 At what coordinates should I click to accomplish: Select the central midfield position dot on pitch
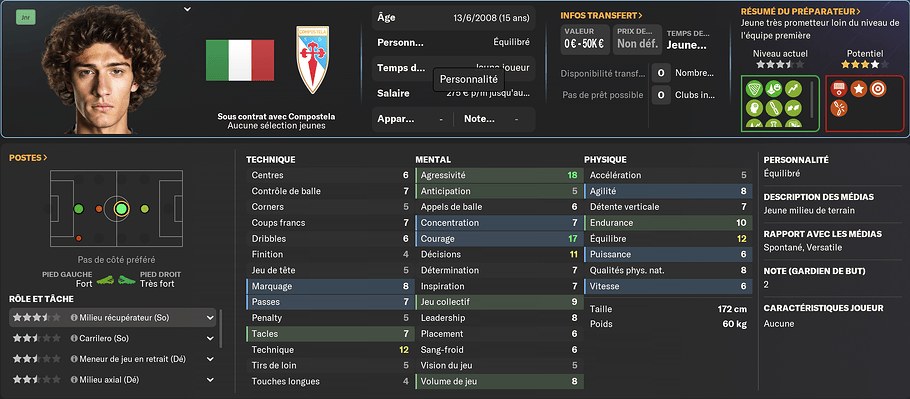[x=121, y=209]
